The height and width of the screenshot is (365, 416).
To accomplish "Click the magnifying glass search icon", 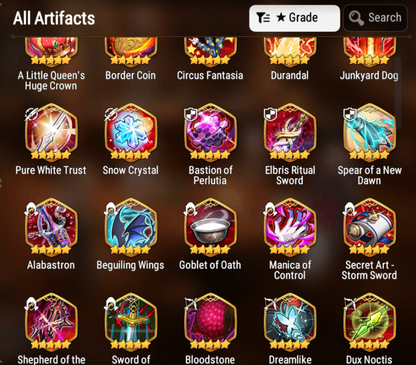I will coord(356,18).
